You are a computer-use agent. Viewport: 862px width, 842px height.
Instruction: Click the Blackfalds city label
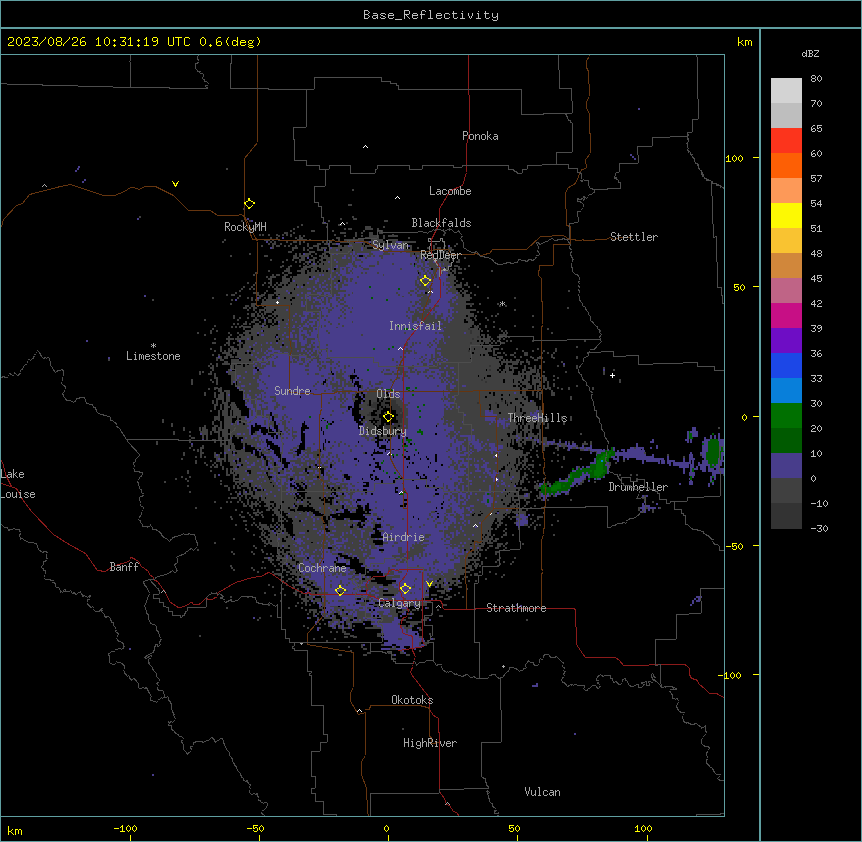click(441, 223)
